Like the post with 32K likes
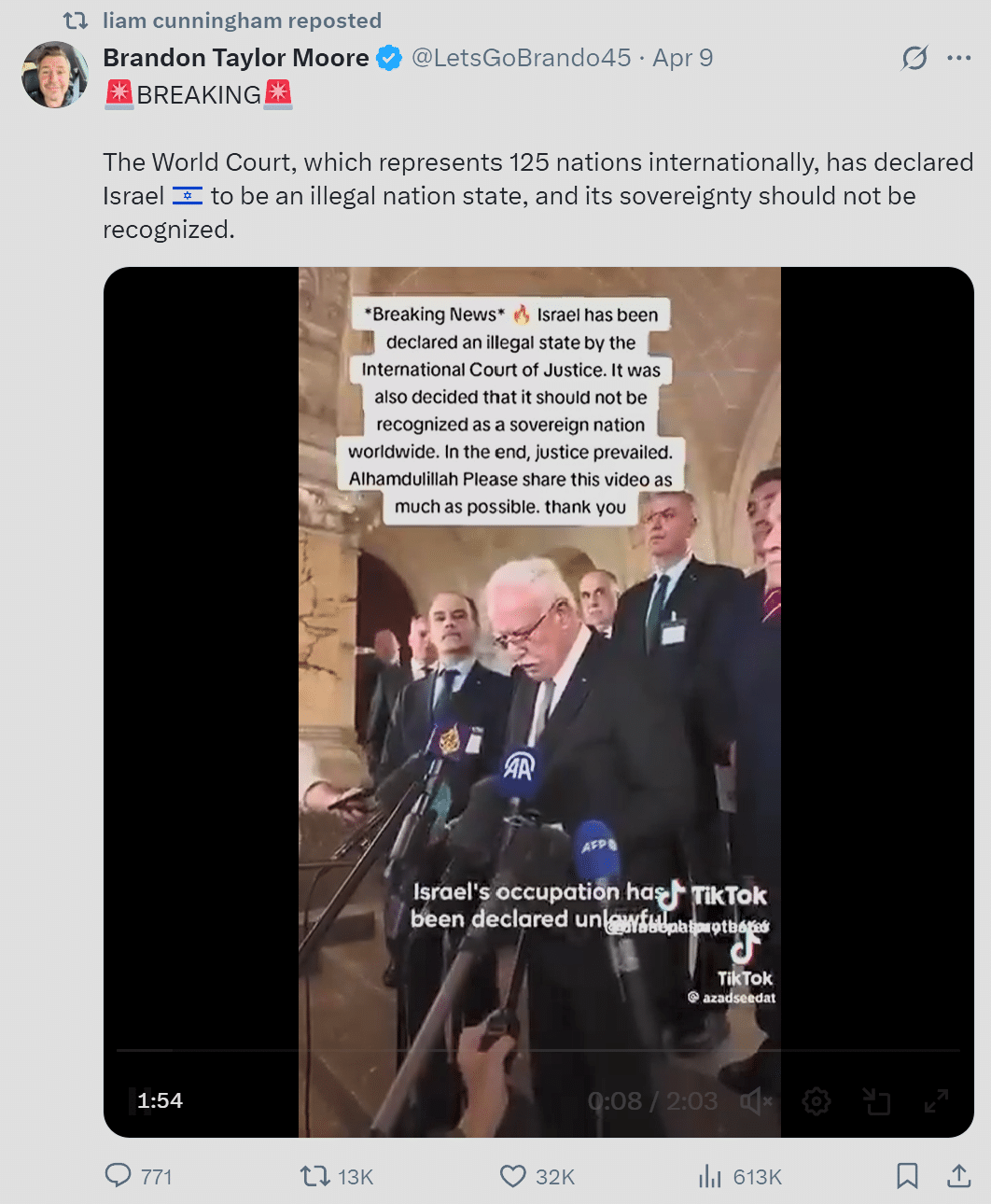This screenshot has width=991, height=1204. point(513,1176)
